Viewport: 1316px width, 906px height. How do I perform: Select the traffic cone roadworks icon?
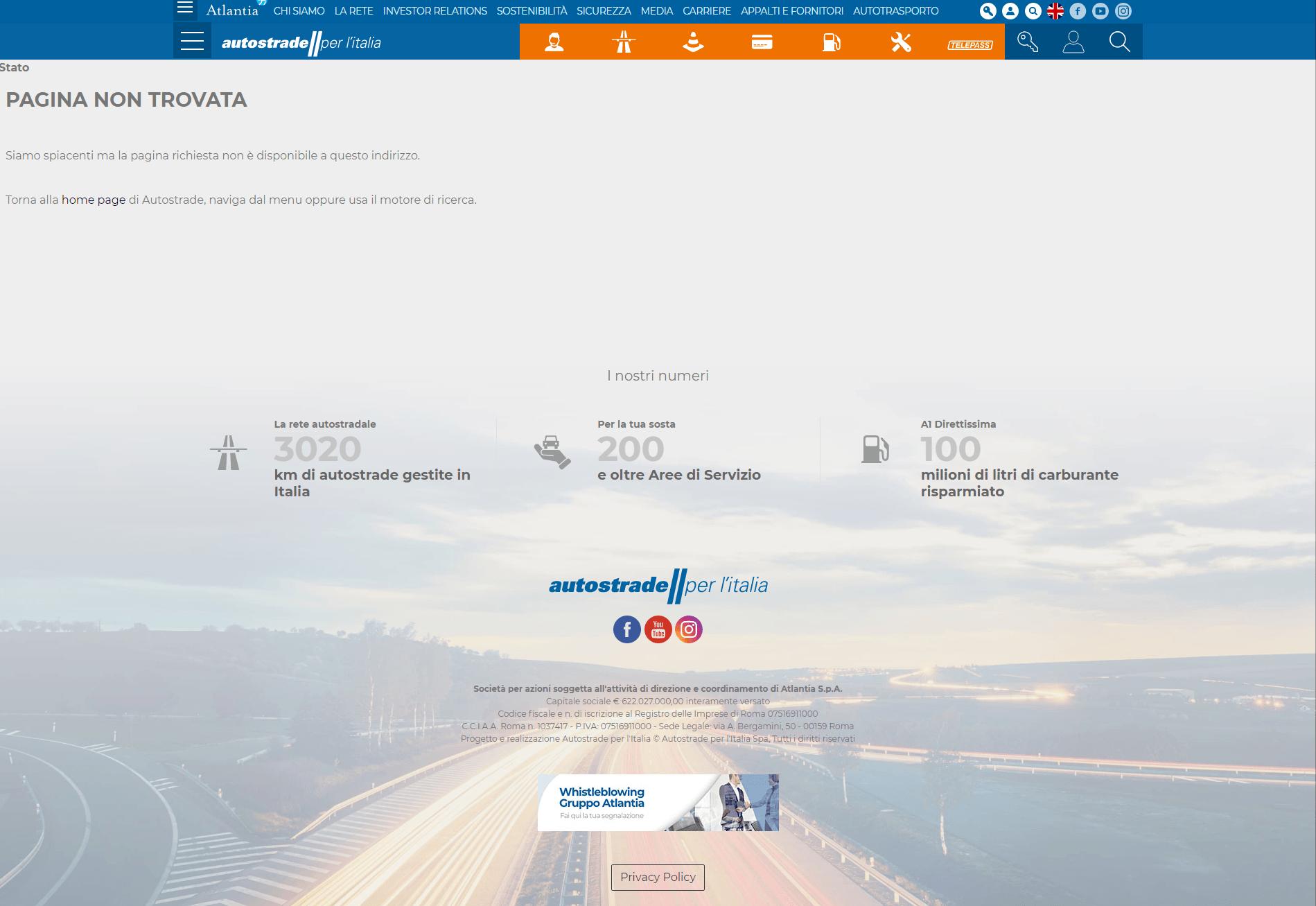click(x=693, y=42)
